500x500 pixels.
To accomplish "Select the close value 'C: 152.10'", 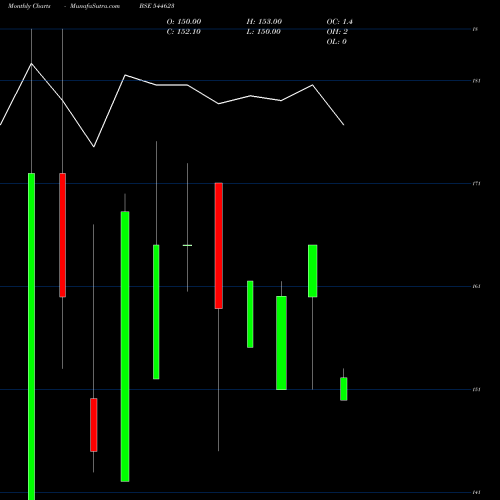I will [x=184, y=32].
